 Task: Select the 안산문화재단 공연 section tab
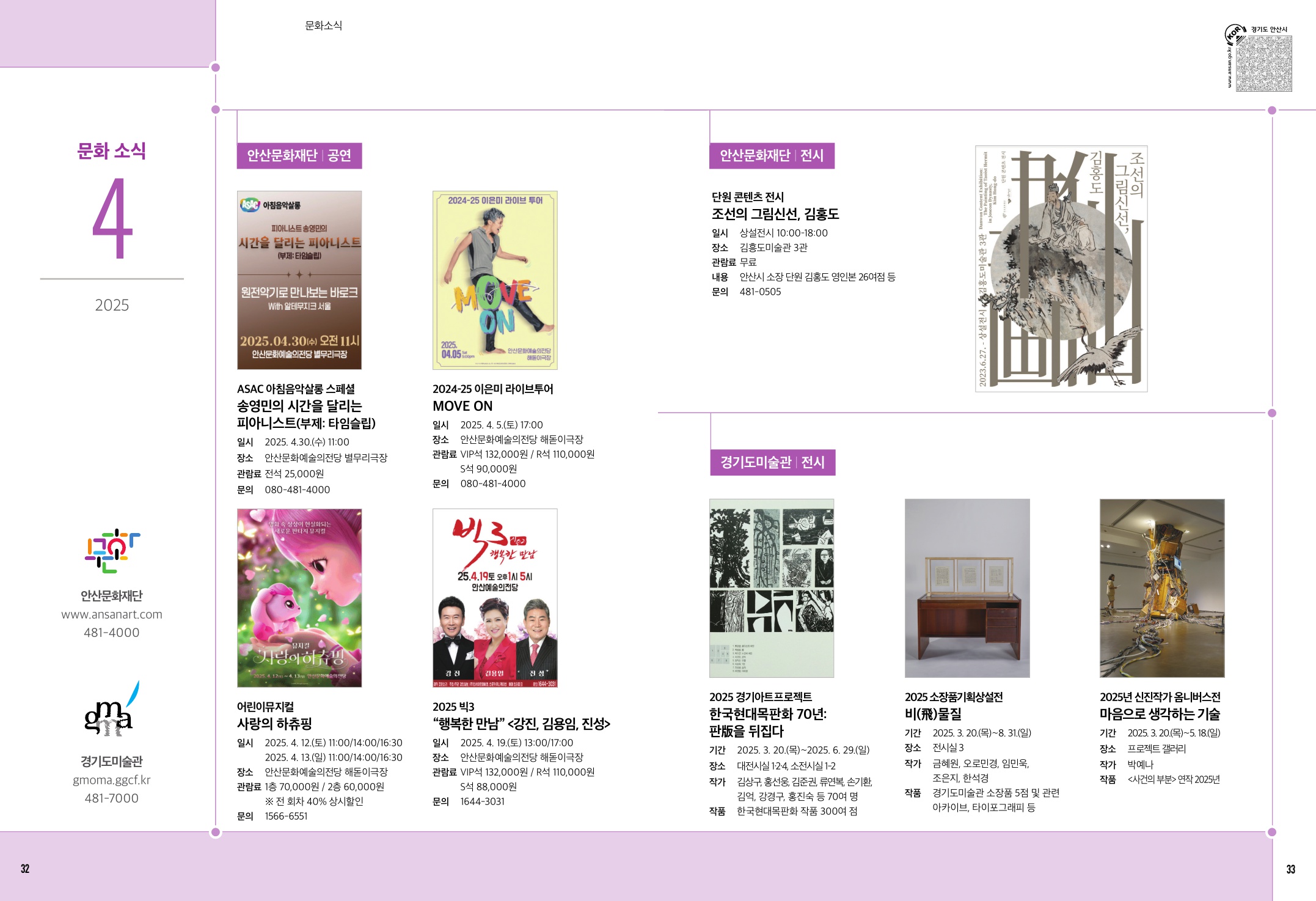(299, 156)
